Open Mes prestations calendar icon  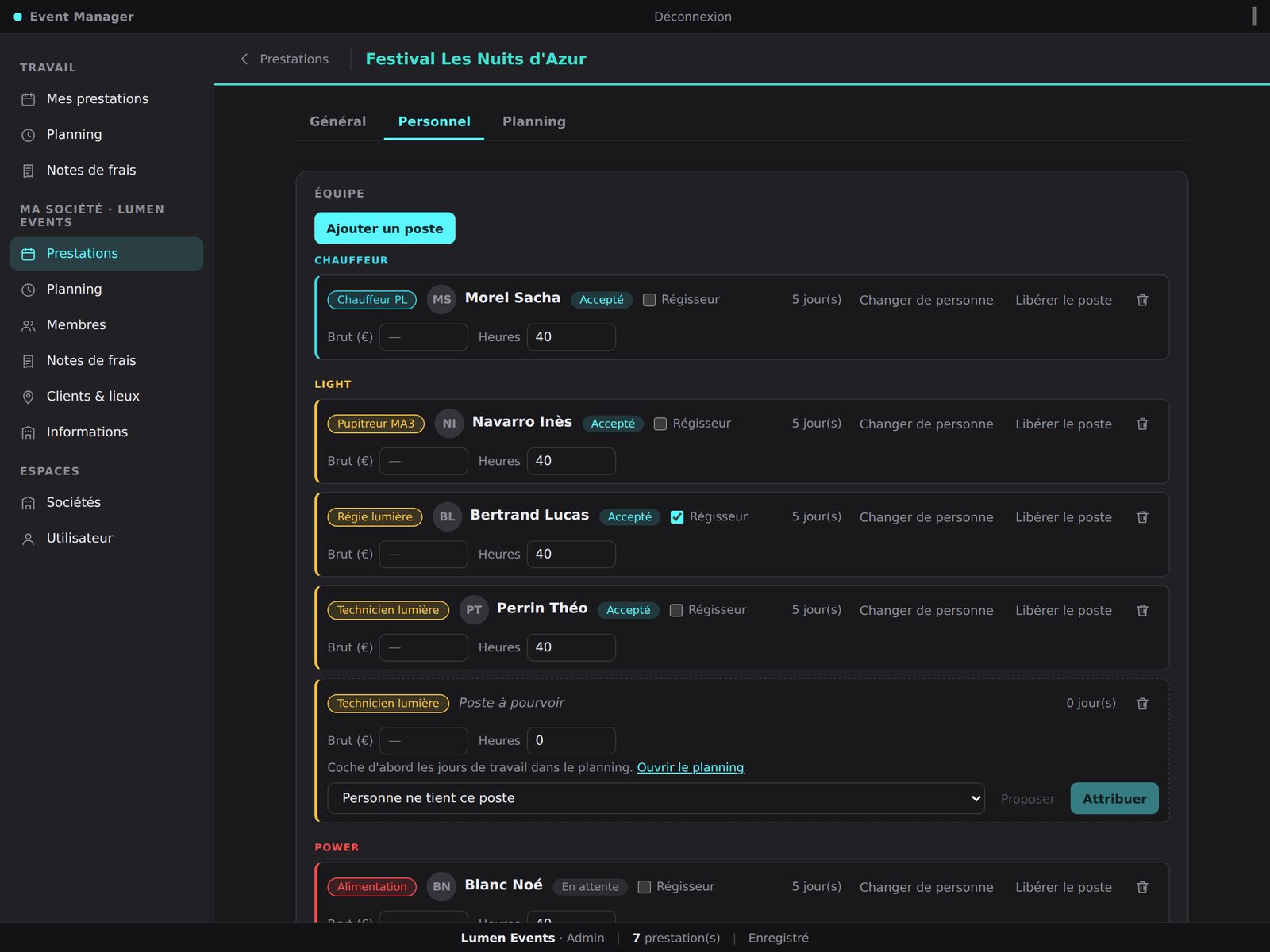[29, 99]
